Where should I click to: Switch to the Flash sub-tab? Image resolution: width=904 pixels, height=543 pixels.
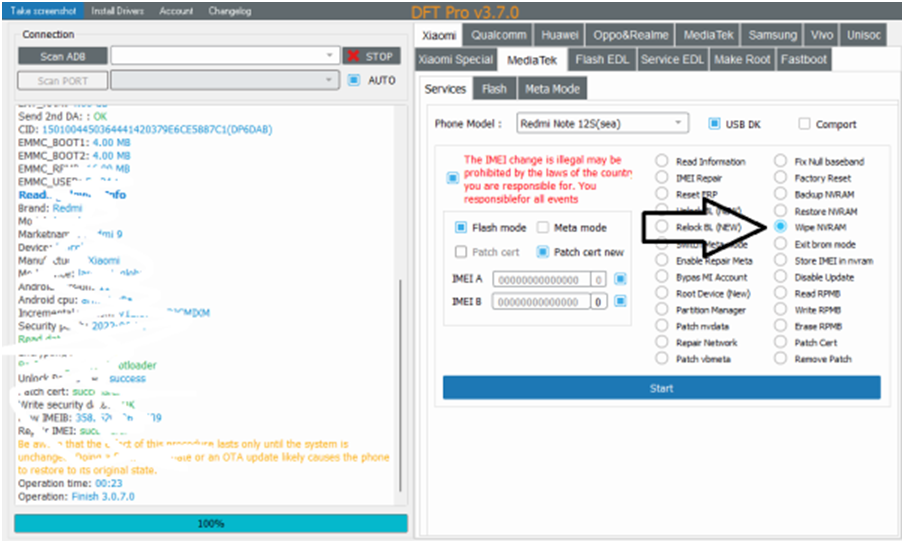click(x=494, y=89)
